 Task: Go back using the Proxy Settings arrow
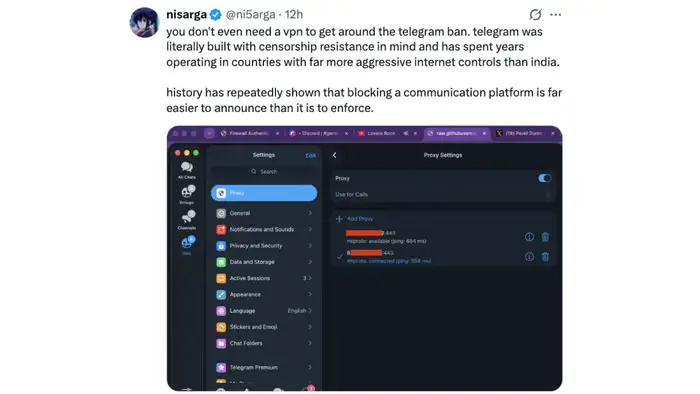tap(335, 155)
